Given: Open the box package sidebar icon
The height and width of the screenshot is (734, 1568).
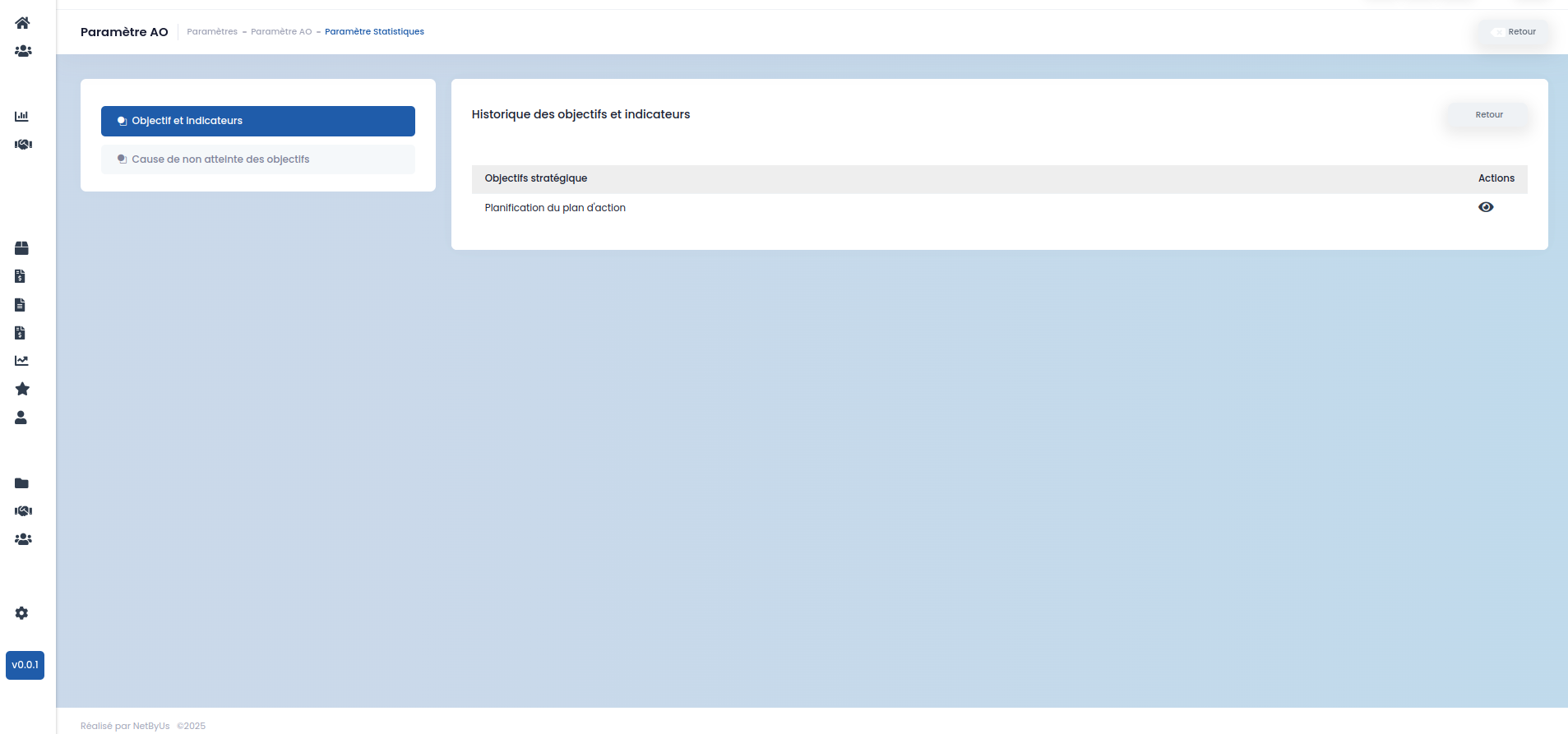Looking at the screenshot, I should coord(21,248).
